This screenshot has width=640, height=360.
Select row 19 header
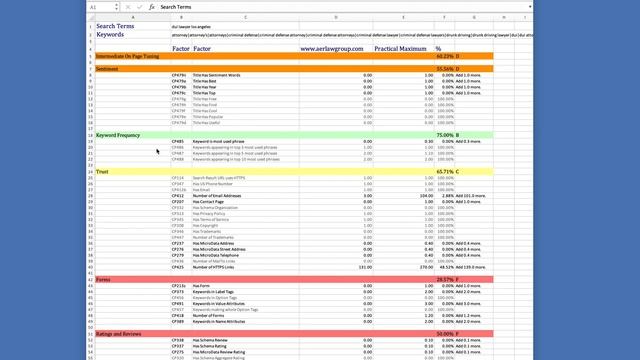91,142
